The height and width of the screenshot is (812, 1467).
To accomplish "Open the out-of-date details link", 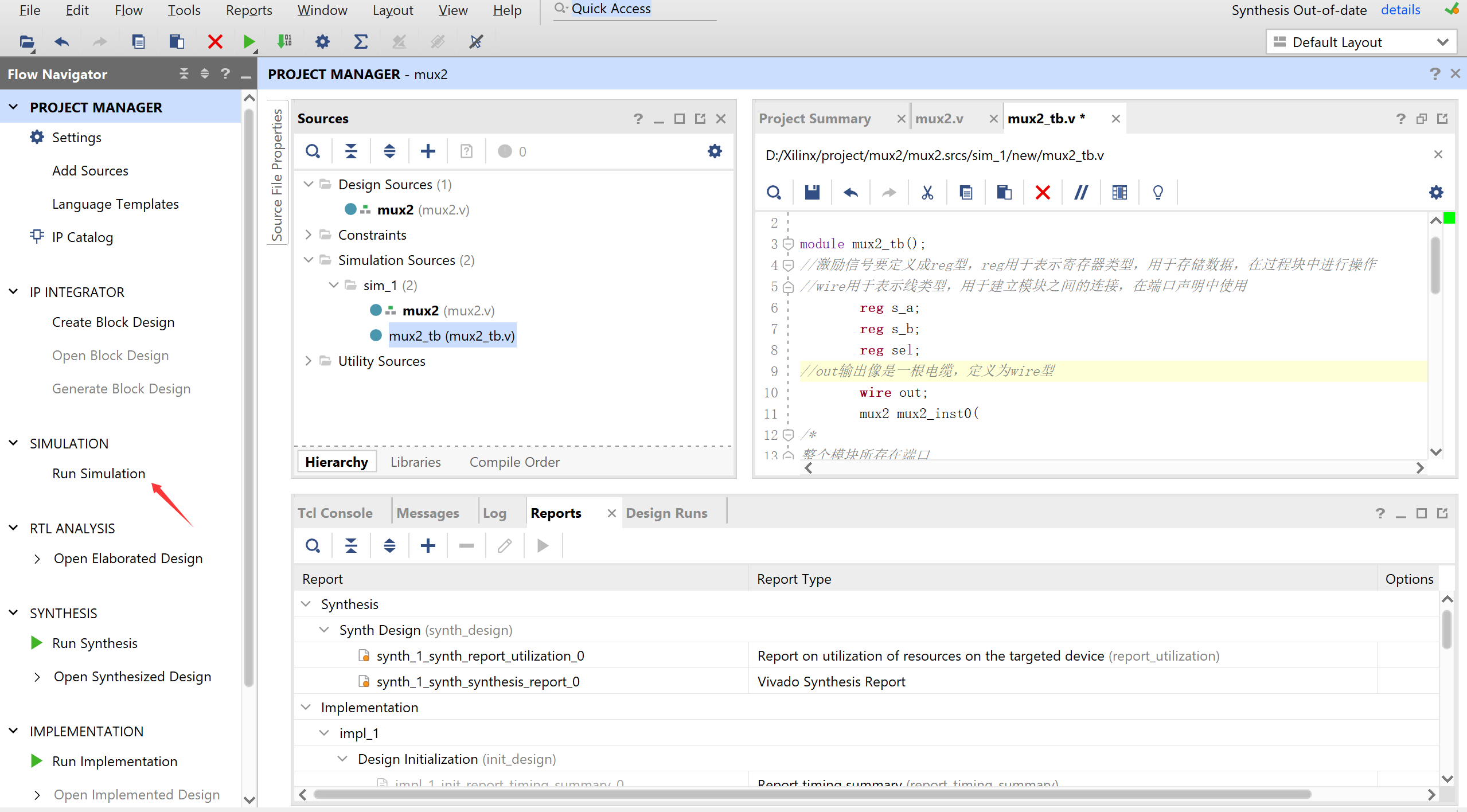I will coord(1400,10).
